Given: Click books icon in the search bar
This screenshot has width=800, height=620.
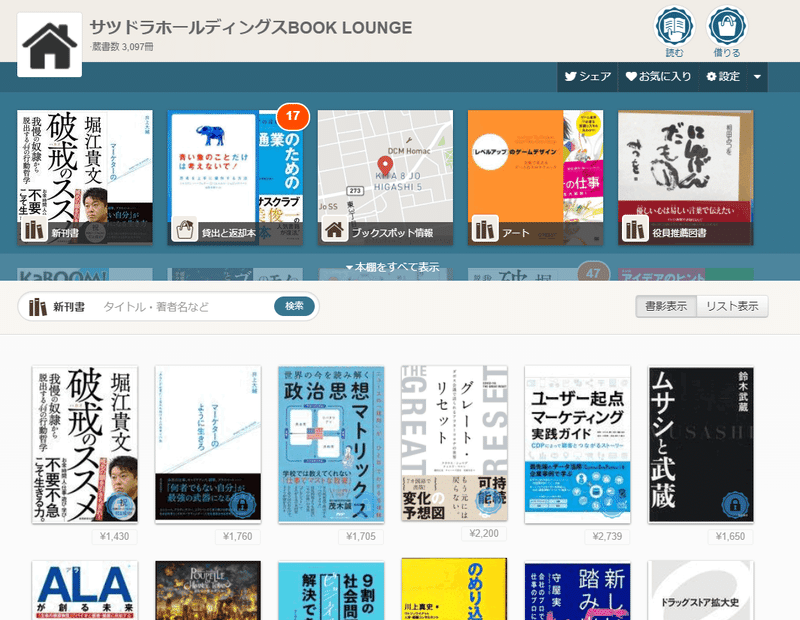Looking at the screenshot, I should pyautogui.click(x=38, y=307).
